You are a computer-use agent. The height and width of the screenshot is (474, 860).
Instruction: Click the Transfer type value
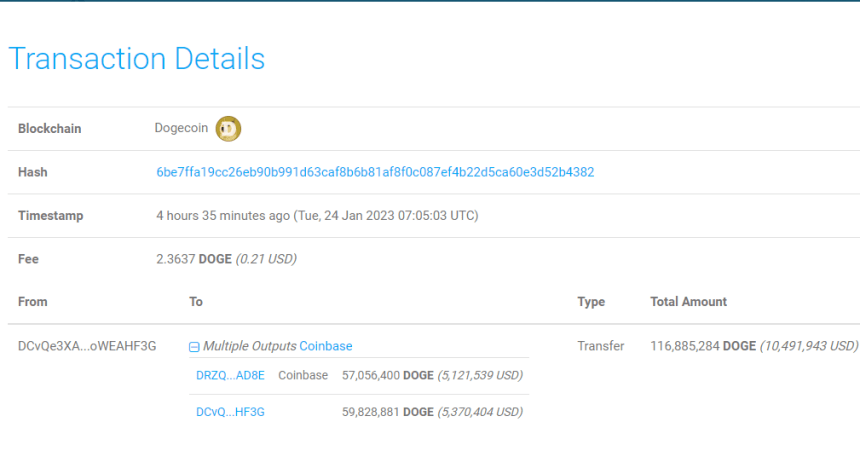click(601, 346)
